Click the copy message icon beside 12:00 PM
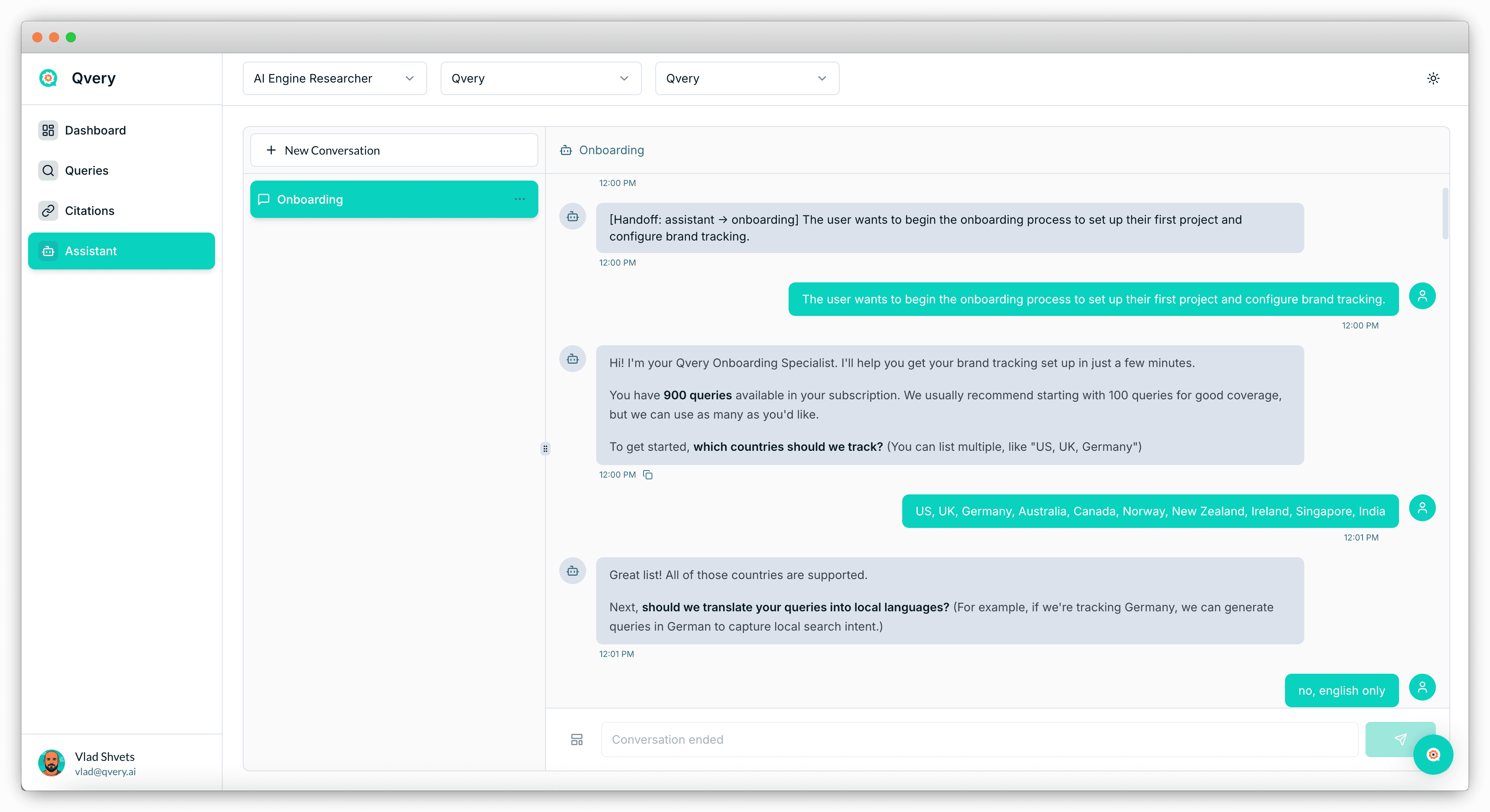 click(648, 474)
